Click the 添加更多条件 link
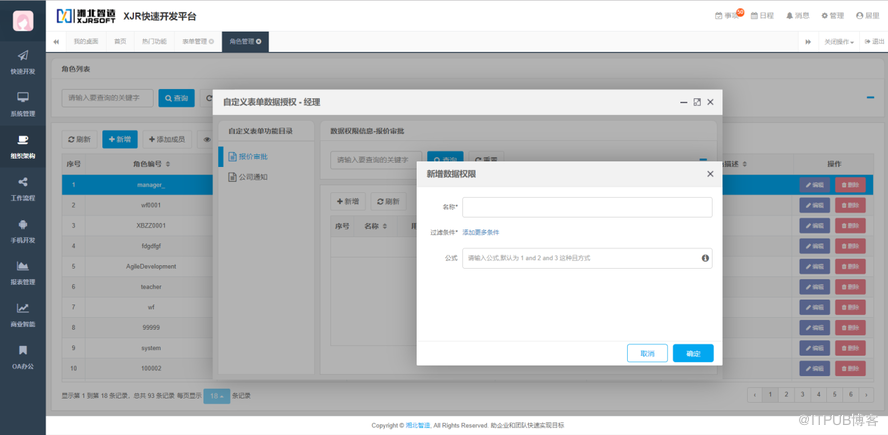 (480, 232)
